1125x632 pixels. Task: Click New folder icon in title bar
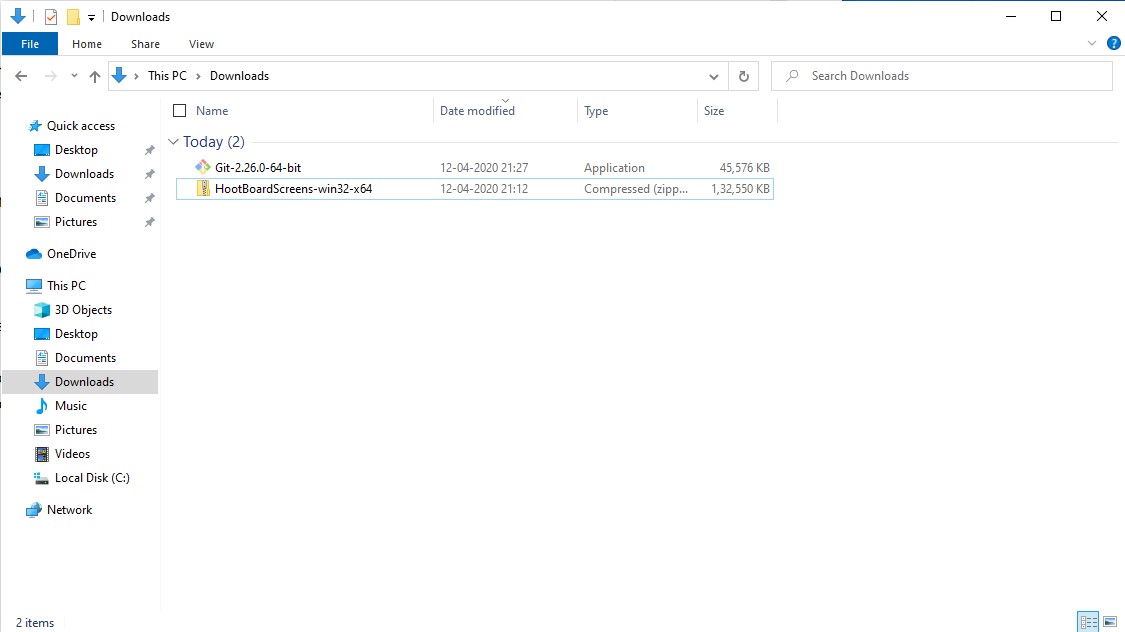pos(73,17)
